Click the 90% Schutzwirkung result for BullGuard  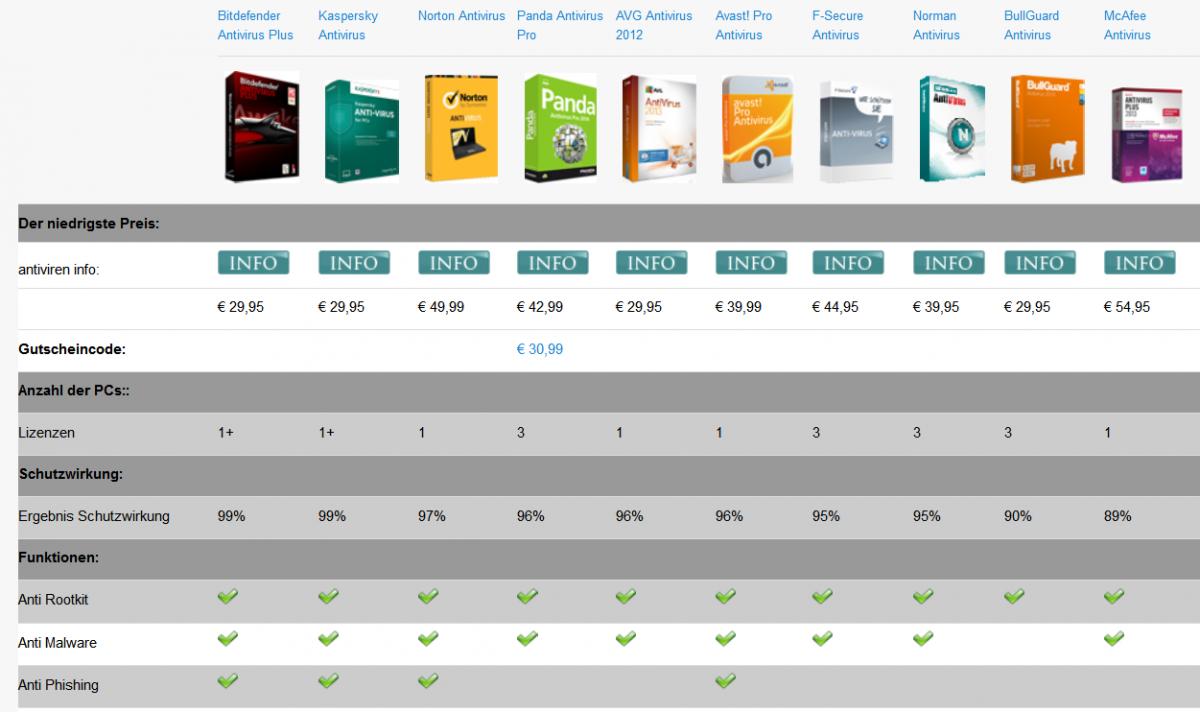[1018, 516]
